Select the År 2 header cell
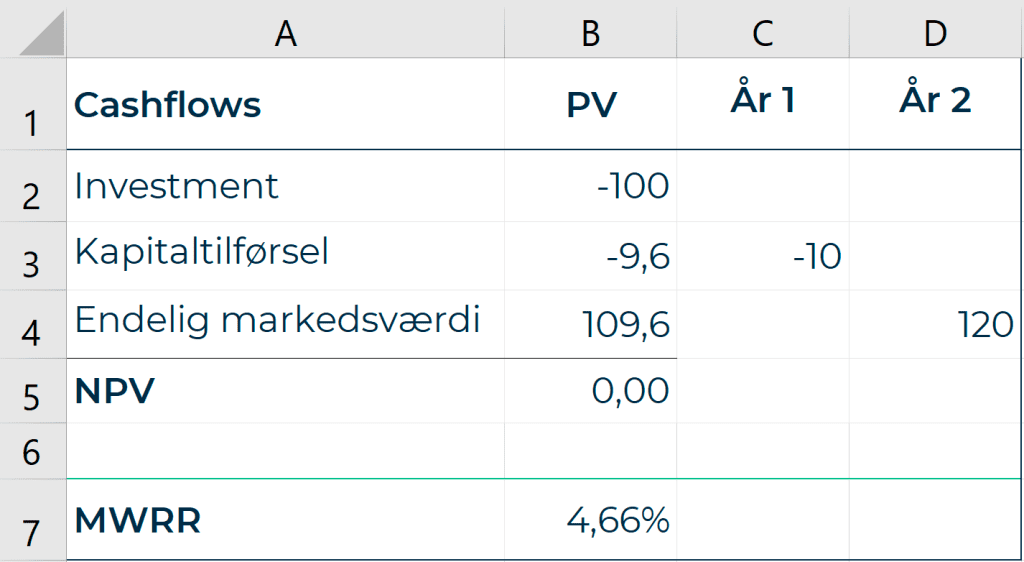This screenshot has height=562, width=1024. pos(936,104)
